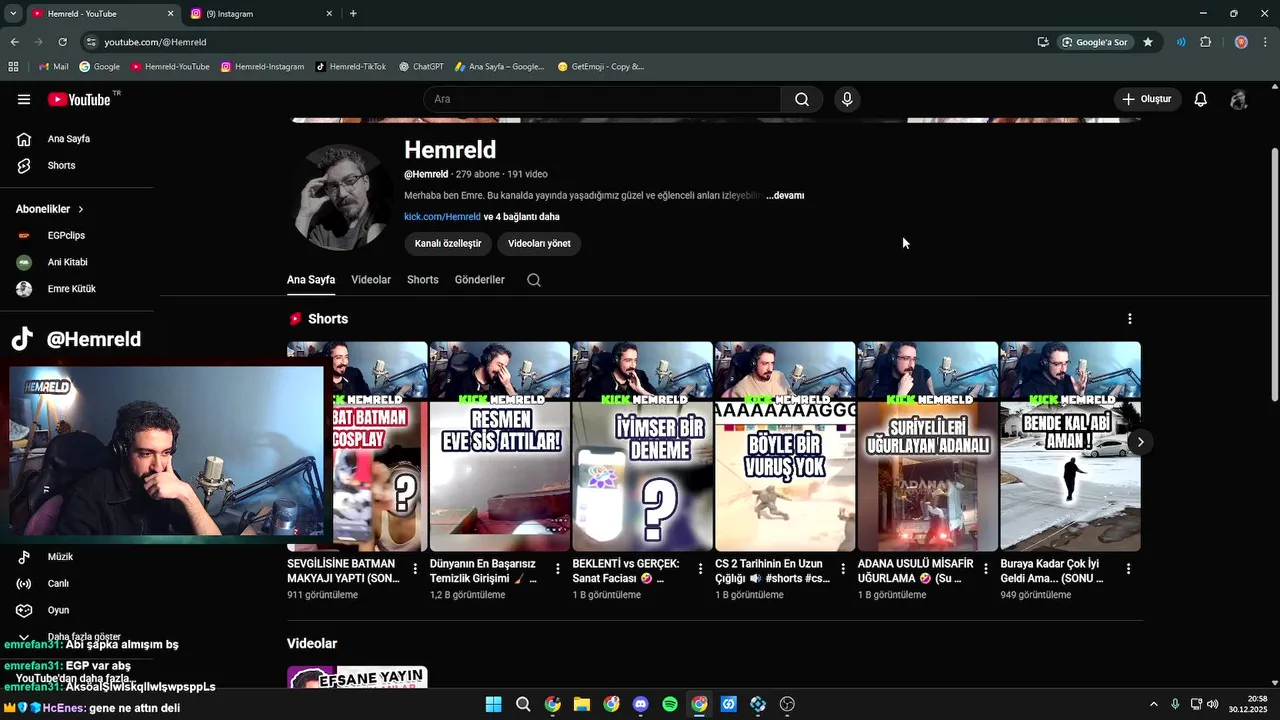Expand the Abonelikler section
Image resolution: width=1280 pixels, height=720 pixels.
50,209
